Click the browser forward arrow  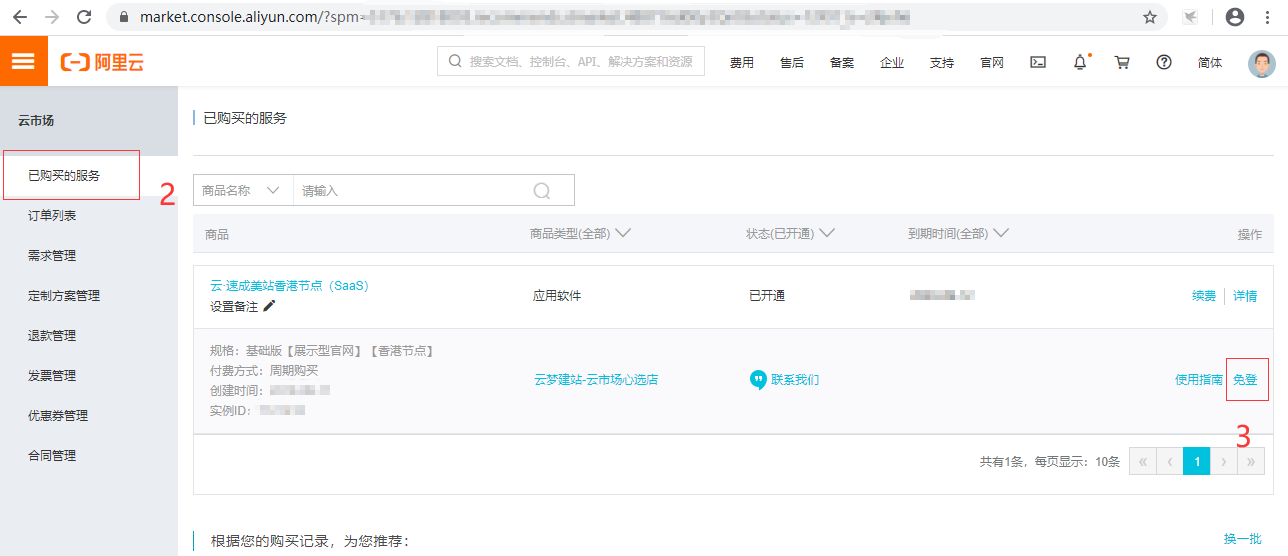pos(52,17)
